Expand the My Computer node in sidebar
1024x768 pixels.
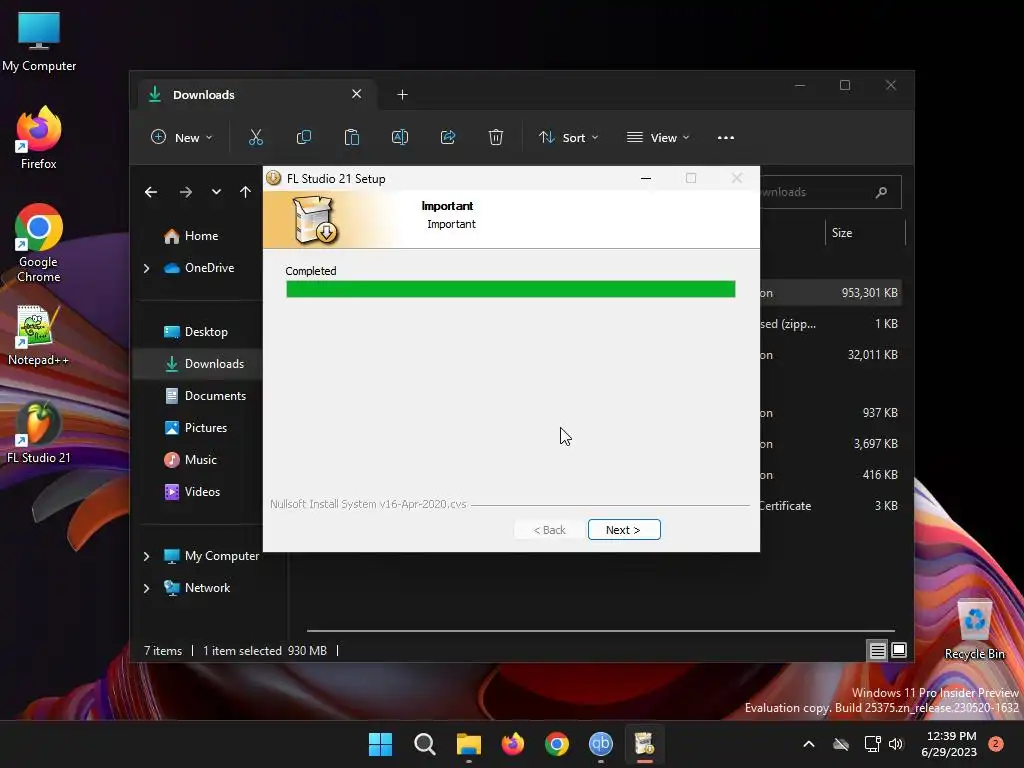click(x=146, y=556)
